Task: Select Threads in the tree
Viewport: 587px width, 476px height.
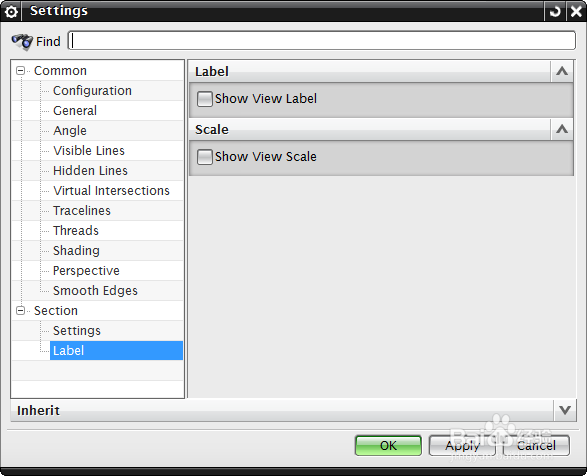Action: point(76,230)
